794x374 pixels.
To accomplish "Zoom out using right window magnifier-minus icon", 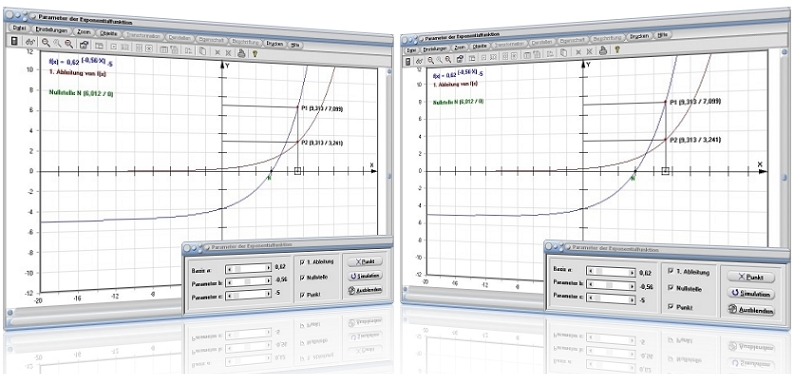I will [448, 59].
